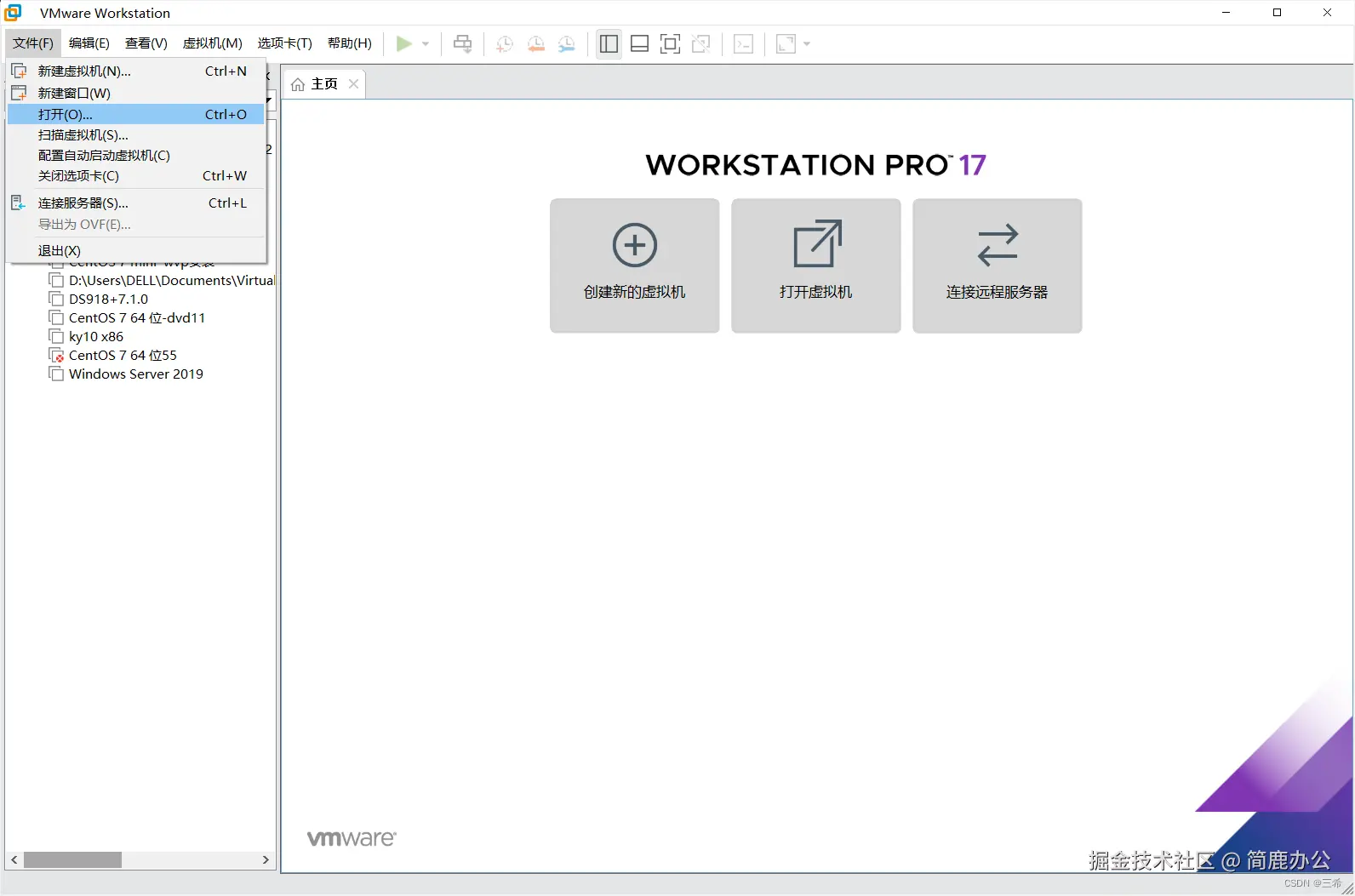Image resolution: width=1355 pixels, height=896 pixels.
Task: Click library scrollbar left arrow
Action: [14, 860]
